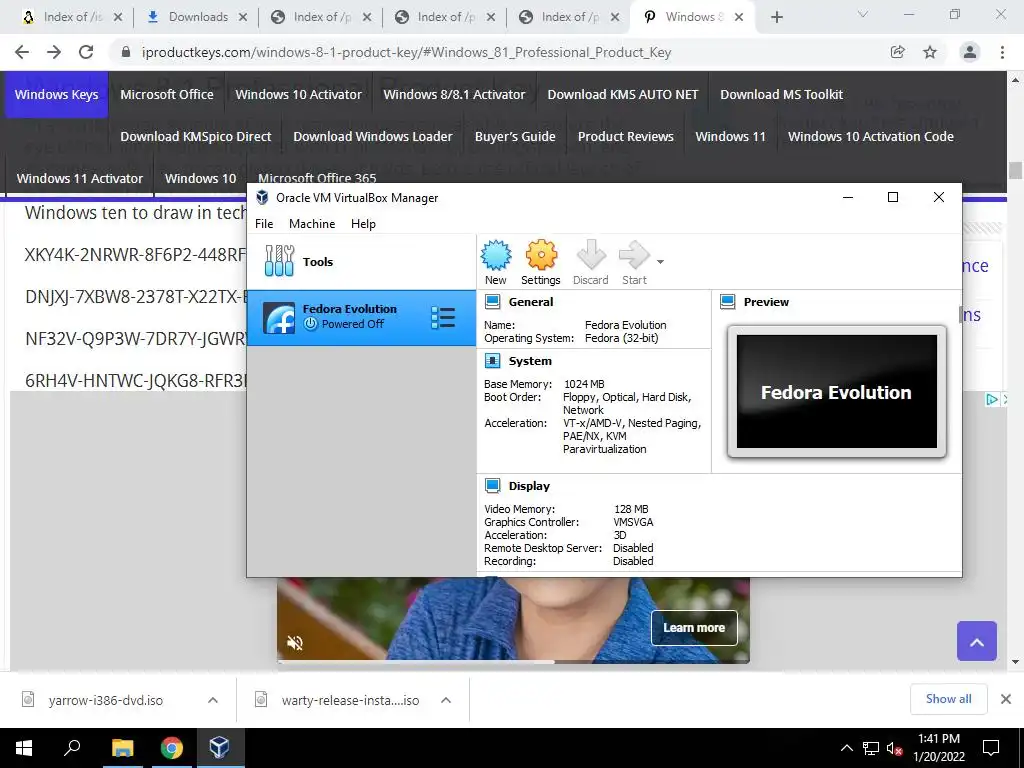Open Download KMSpico Direct link

click(195, 136)
